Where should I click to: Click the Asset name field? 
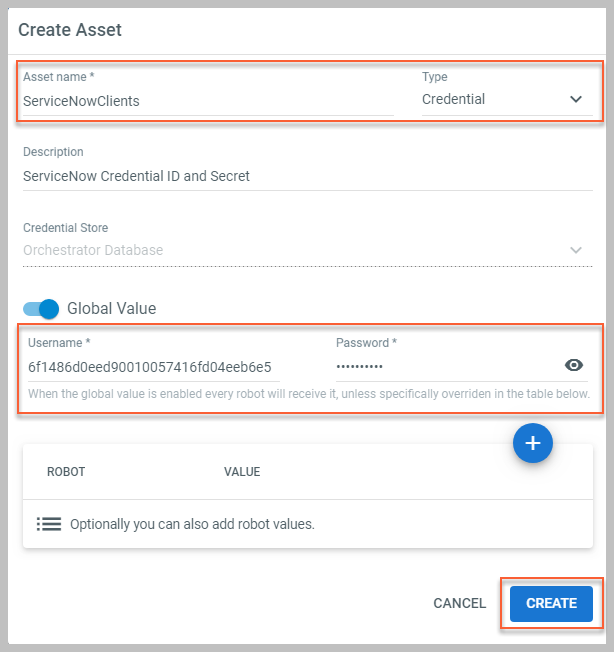[207, 101]
